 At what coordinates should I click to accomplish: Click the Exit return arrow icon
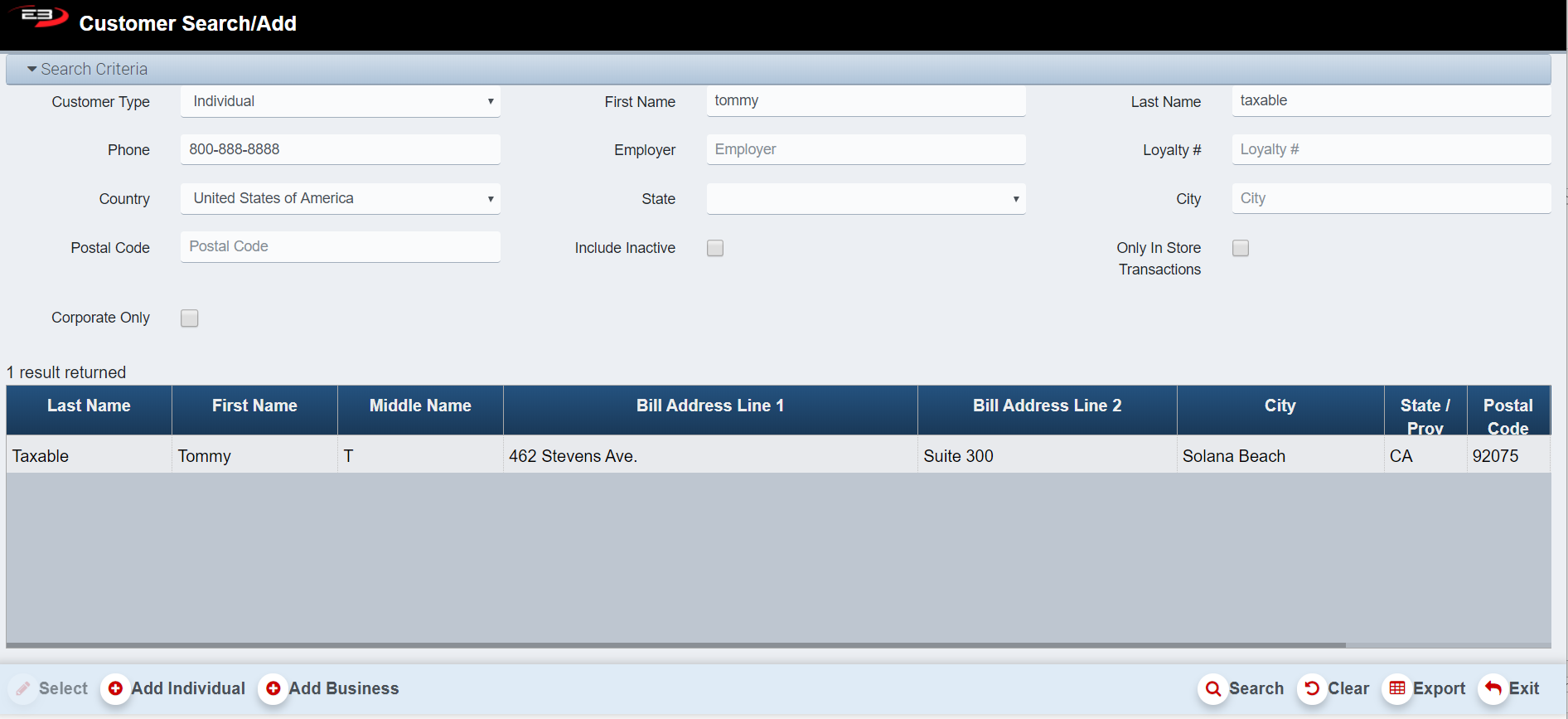click(1493, 688)
